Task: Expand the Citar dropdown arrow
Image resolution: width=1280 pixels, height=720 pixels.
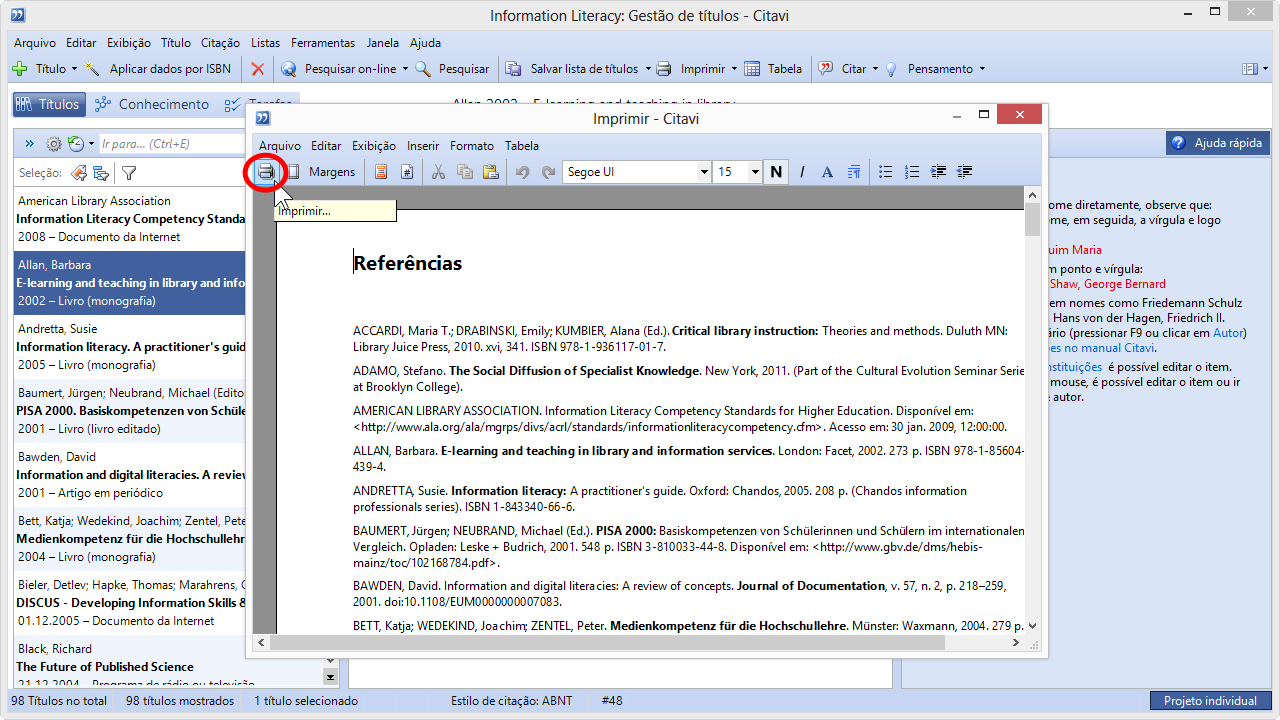Action: point(875,69)
